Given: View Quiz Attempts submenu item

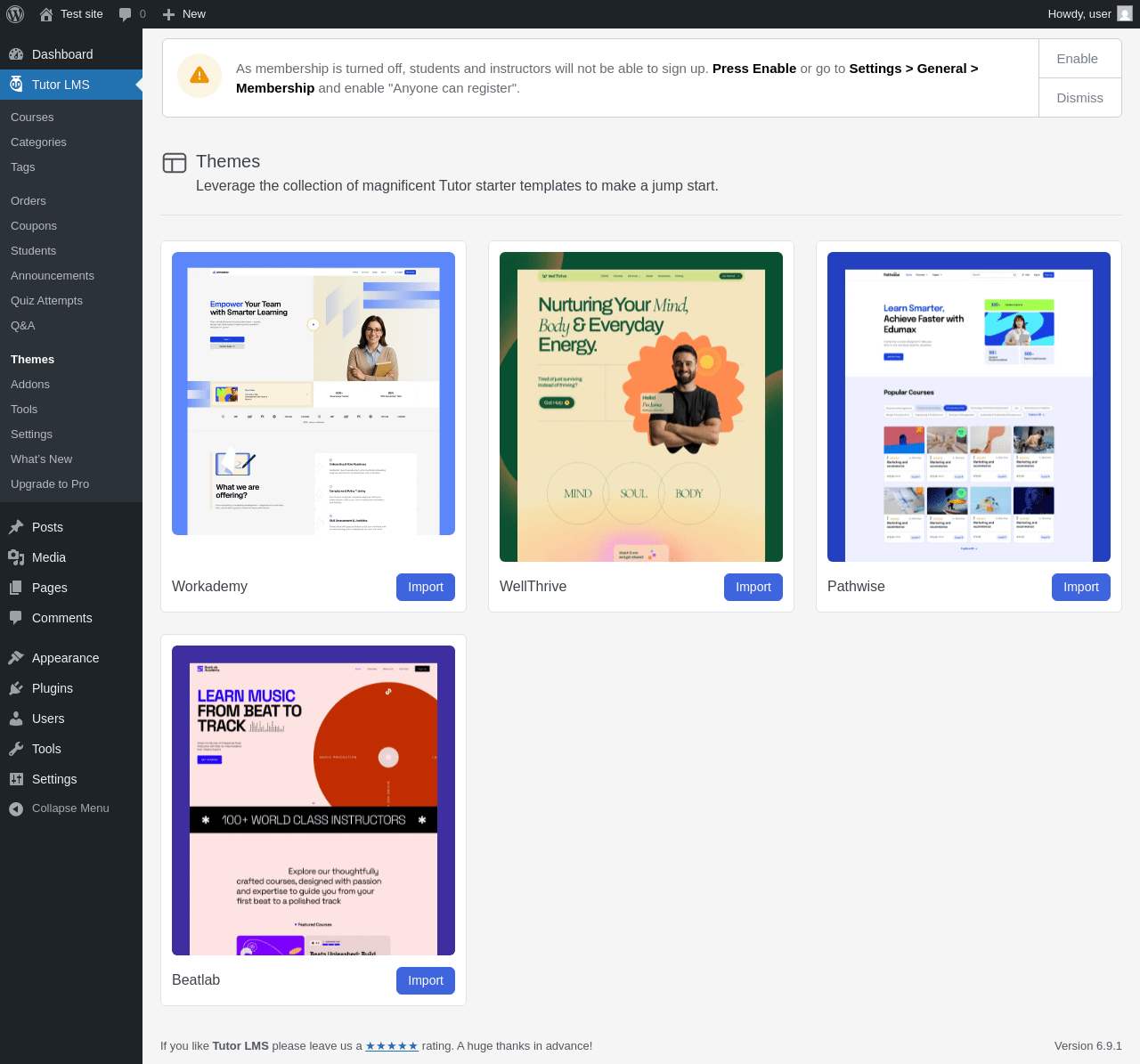Looking at the screenshot, I should click(46, 301).
